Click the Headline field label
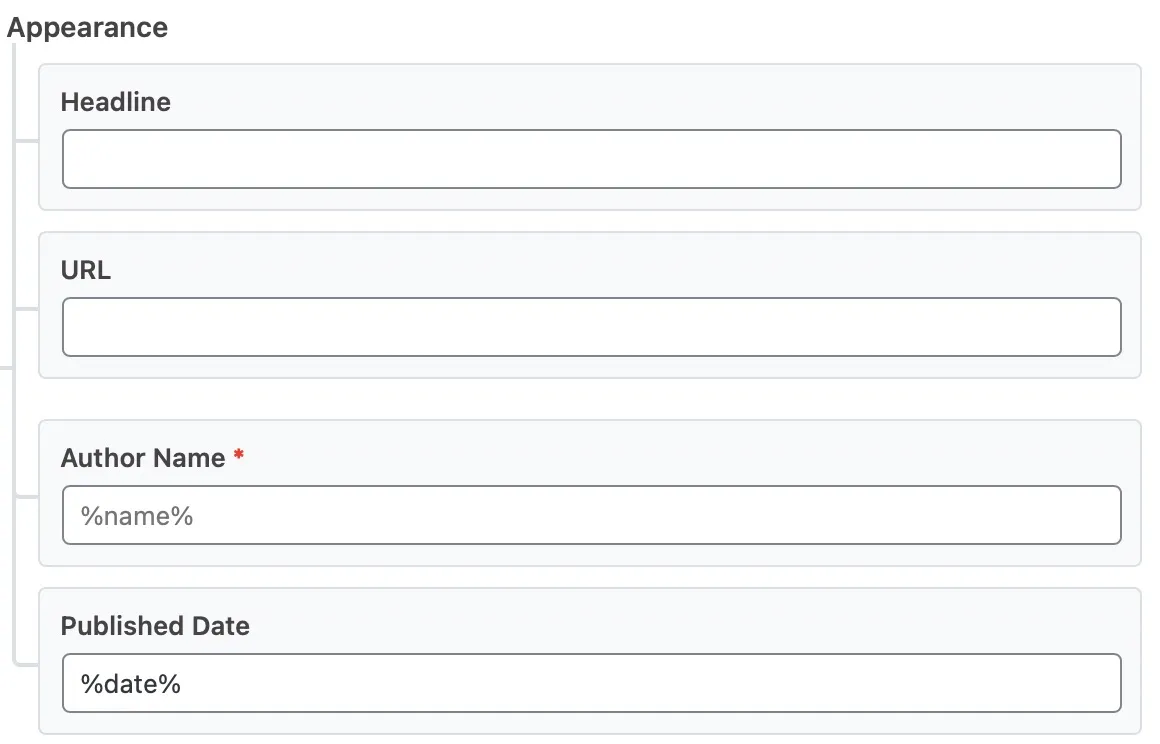Viewport: 1160px width, 744px height. tap(116, 102)
